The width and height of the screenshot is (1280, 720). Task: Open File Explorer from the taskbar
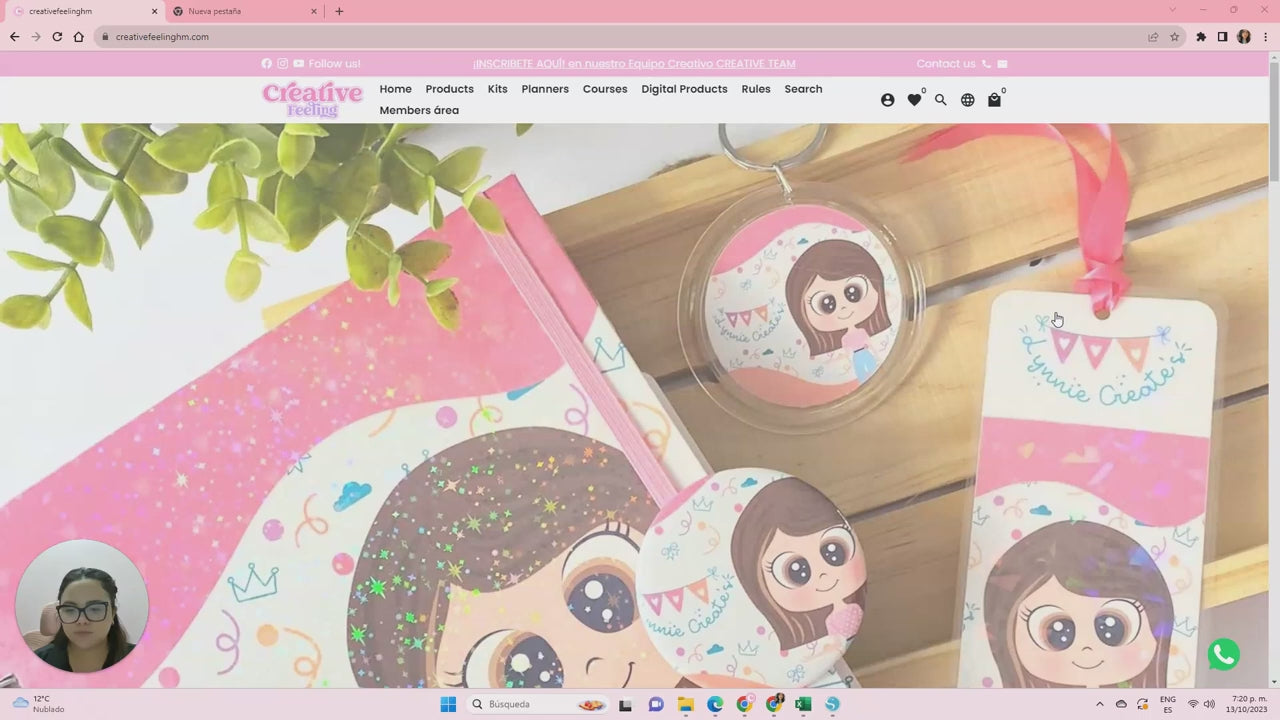click(686, 704)
